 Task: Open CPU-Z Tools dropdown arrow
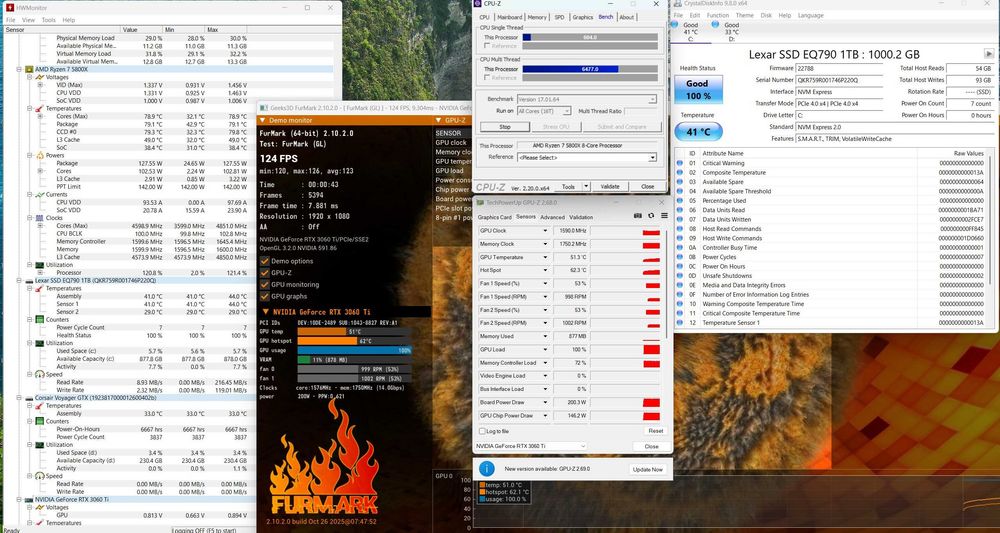point(586,187)
